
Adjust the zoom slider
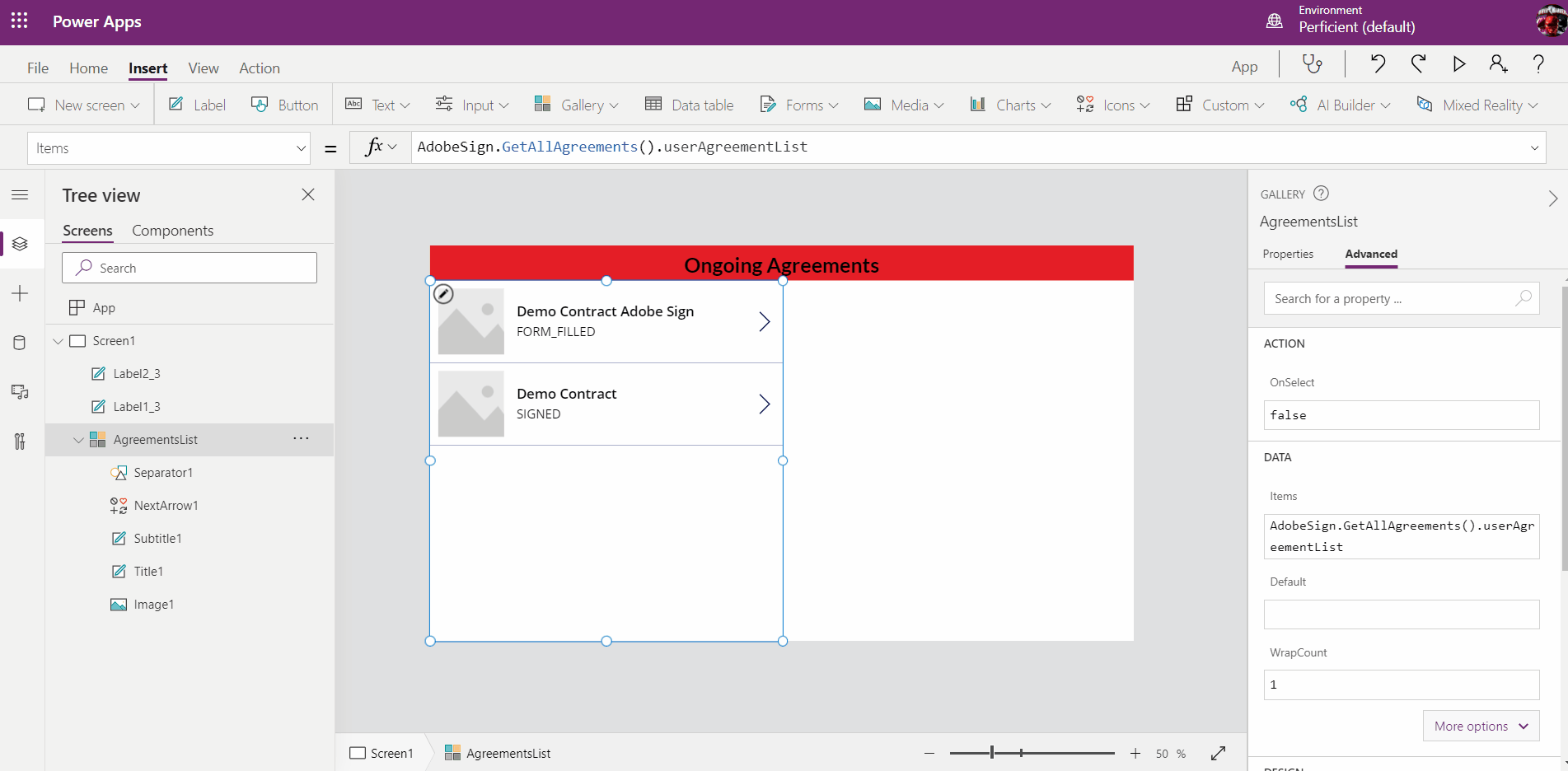1032,753
